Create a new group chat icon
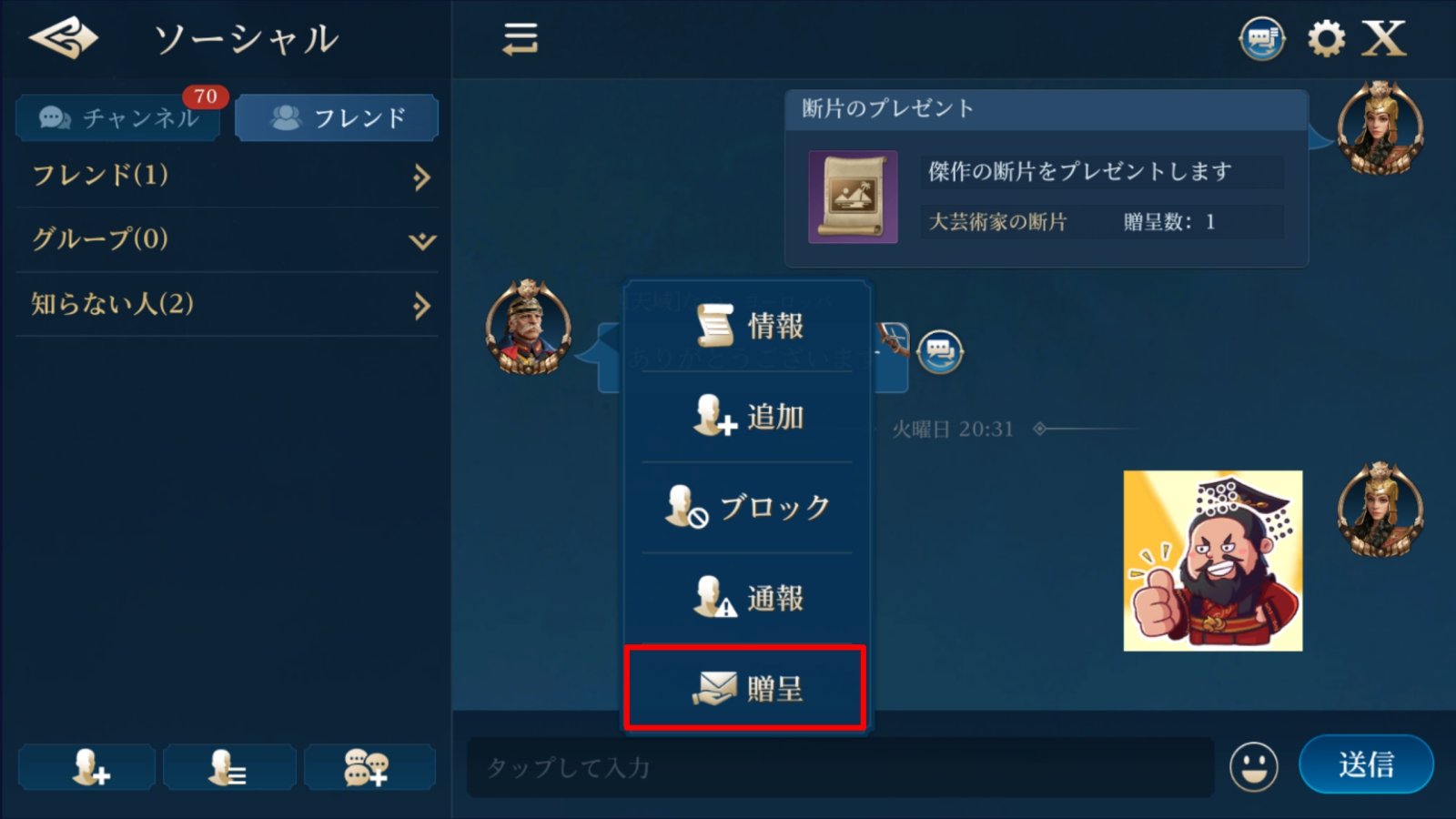This screenshot has width=1456, height=819. [x=369, y=766]
